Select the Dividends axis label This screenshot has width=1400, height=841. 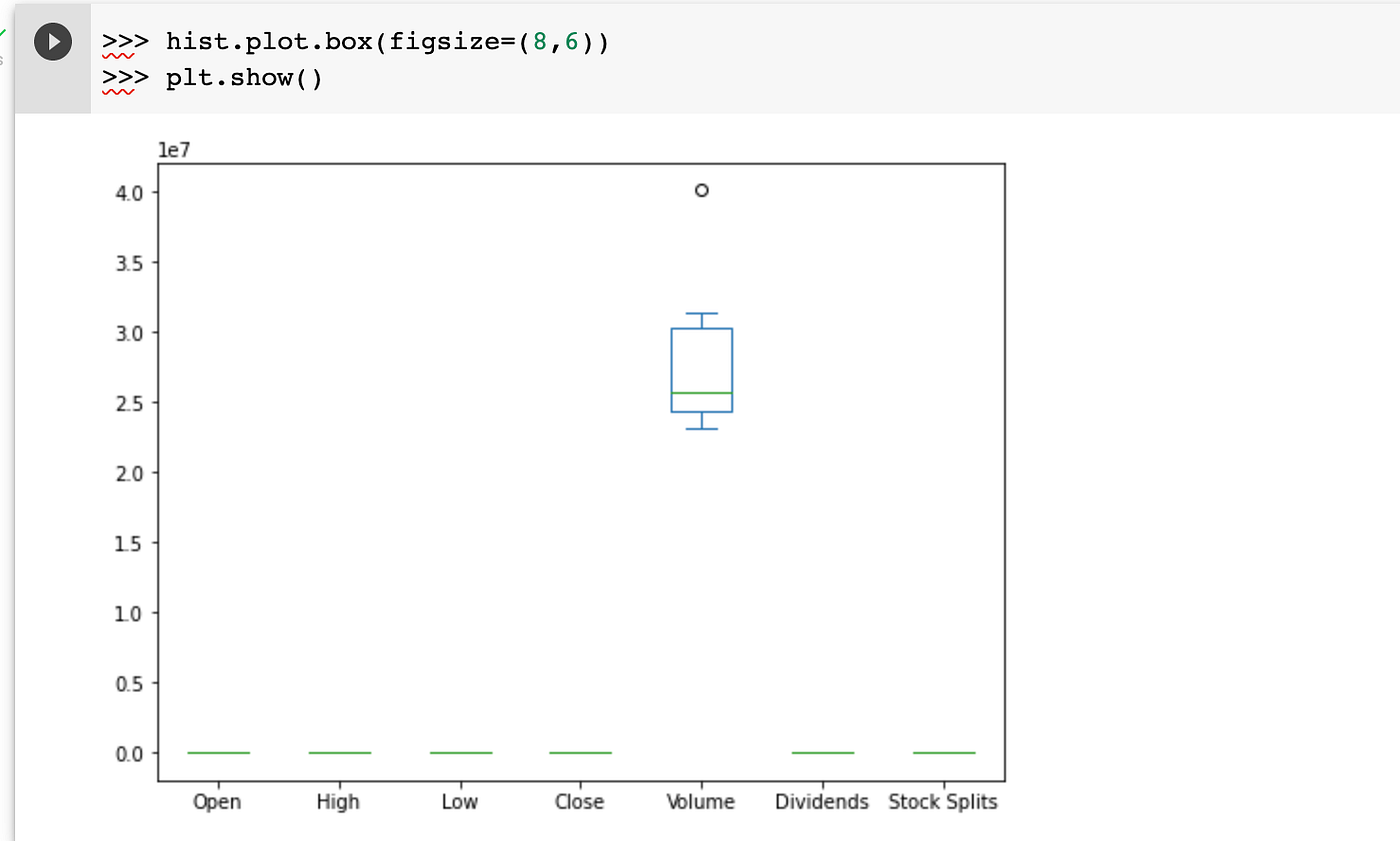(x=821, y=801)
